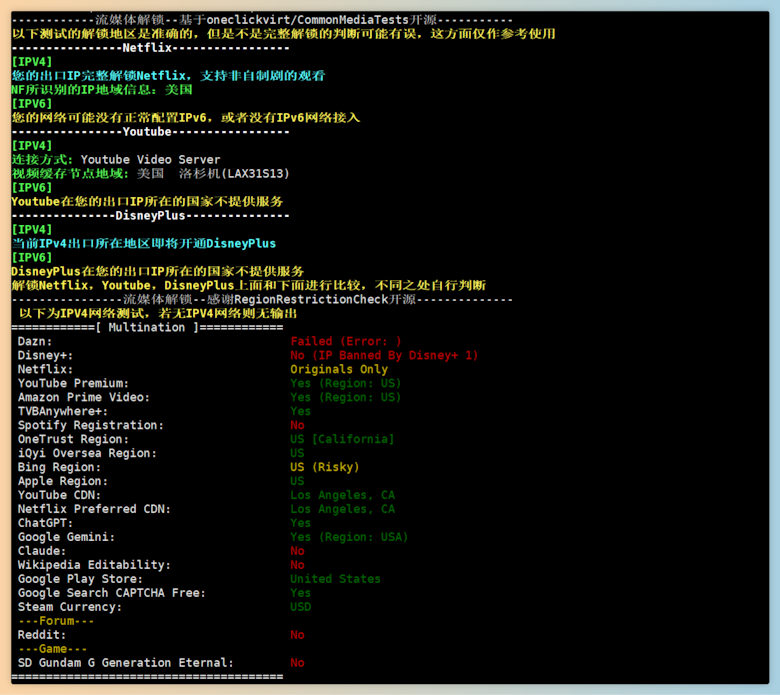Select the 'Failed (Error: )' value
780x695 pixels.
[x=346, y=341]
